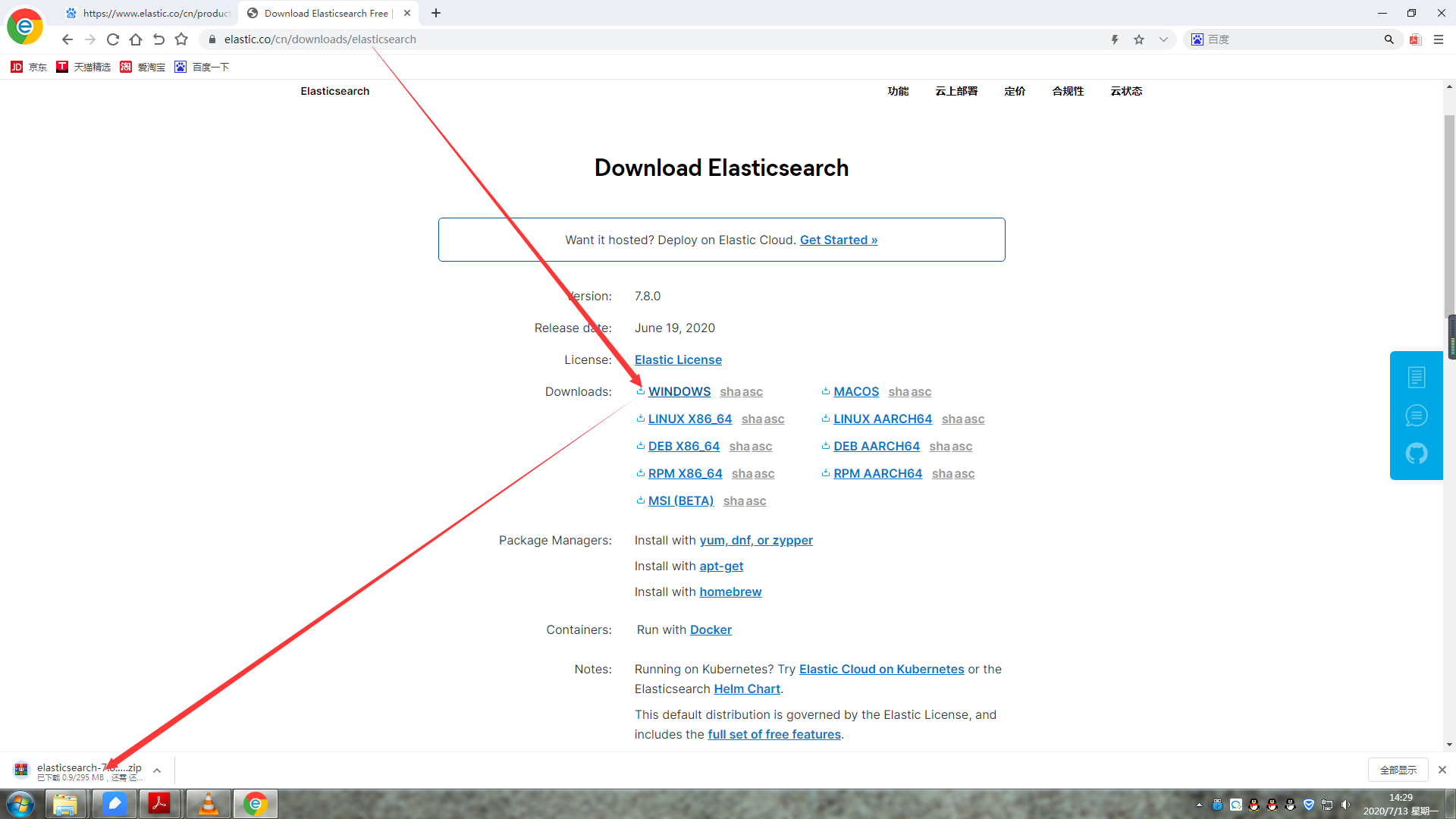
Task: Open File Explorer from the taskbar
Action: click(66, 804)
